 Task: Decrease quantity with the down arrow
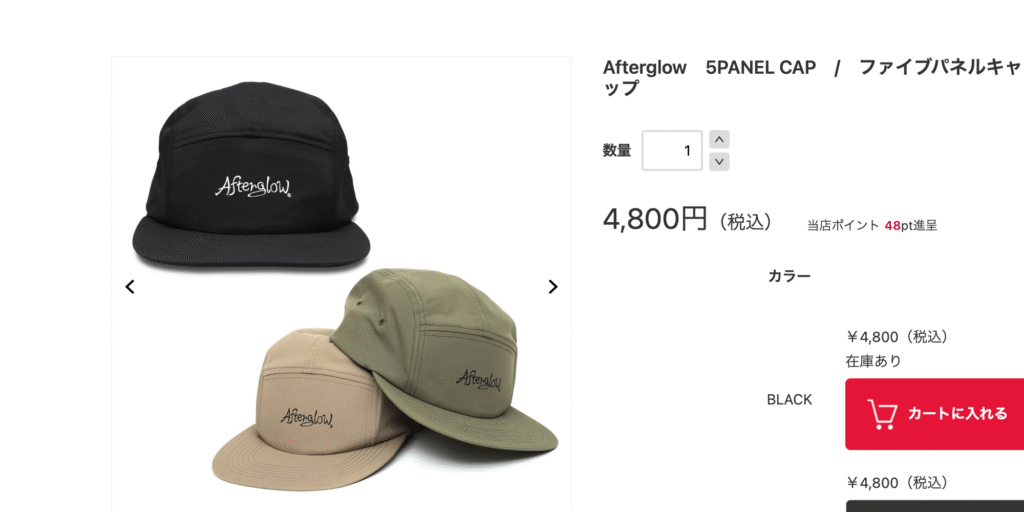[x=719, y=161]
